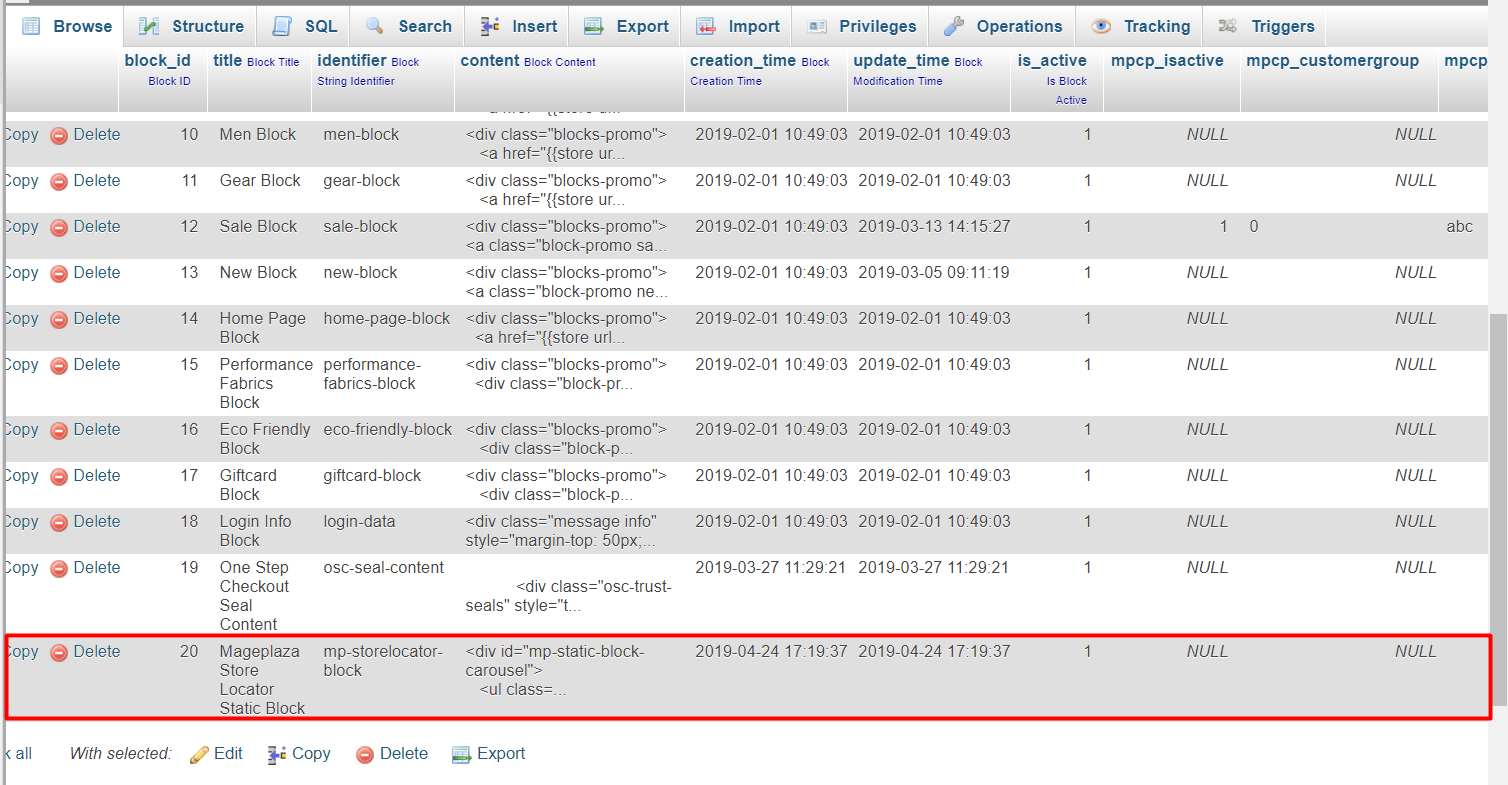1508x785 pixels.
Task: Click the Export icon in With selected bar
Action: [x=461, y=754]
